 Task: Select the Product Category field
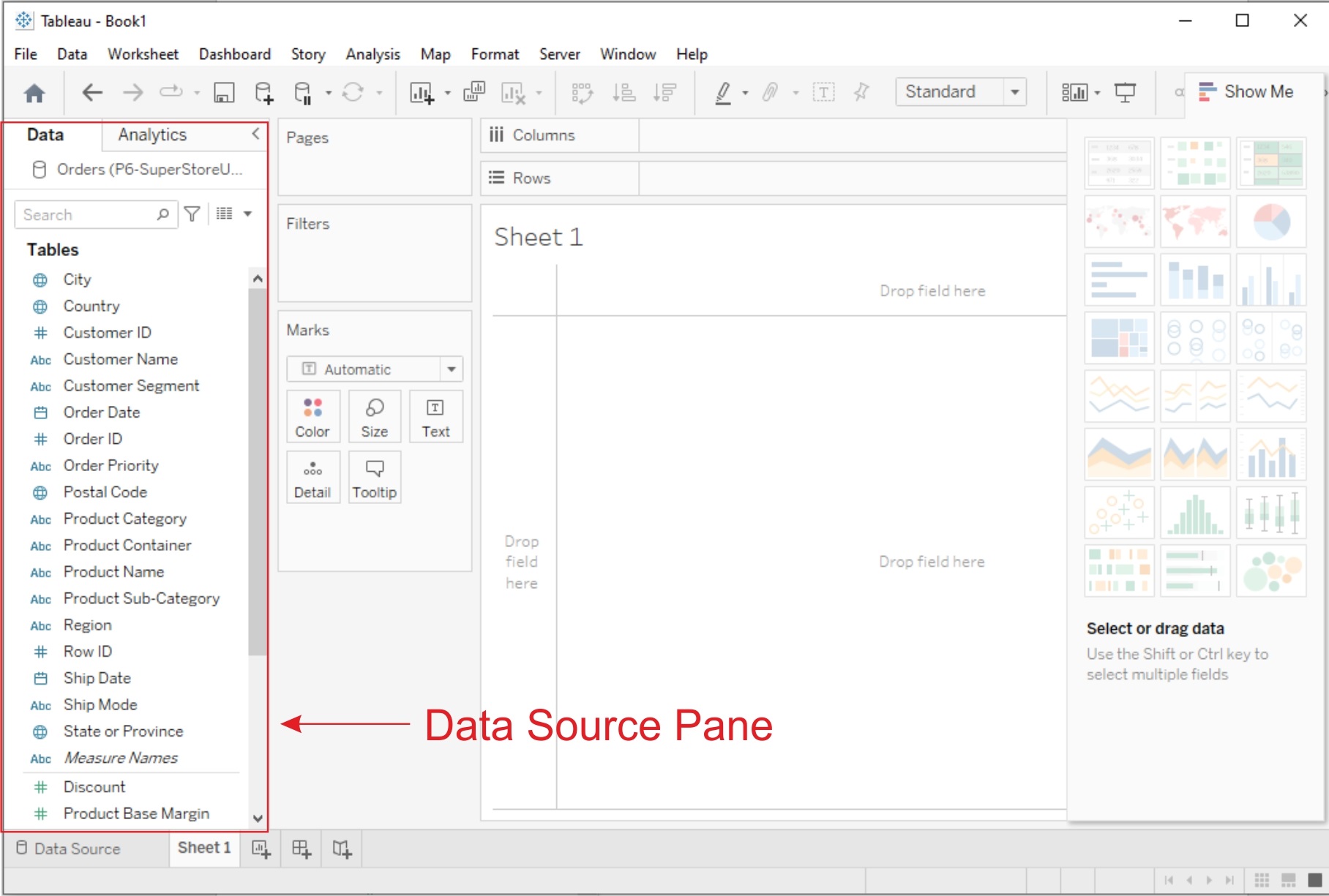tap(125, 519)
